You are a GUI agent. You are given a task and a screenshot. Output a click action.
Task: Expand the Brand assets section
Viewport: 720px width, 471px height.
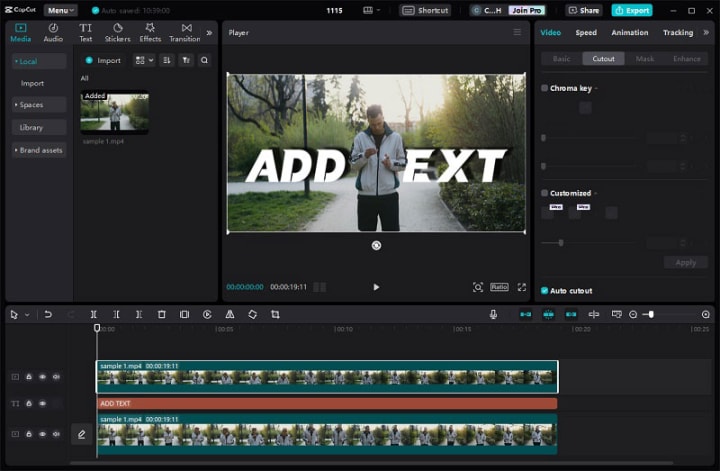coord(39,150)
